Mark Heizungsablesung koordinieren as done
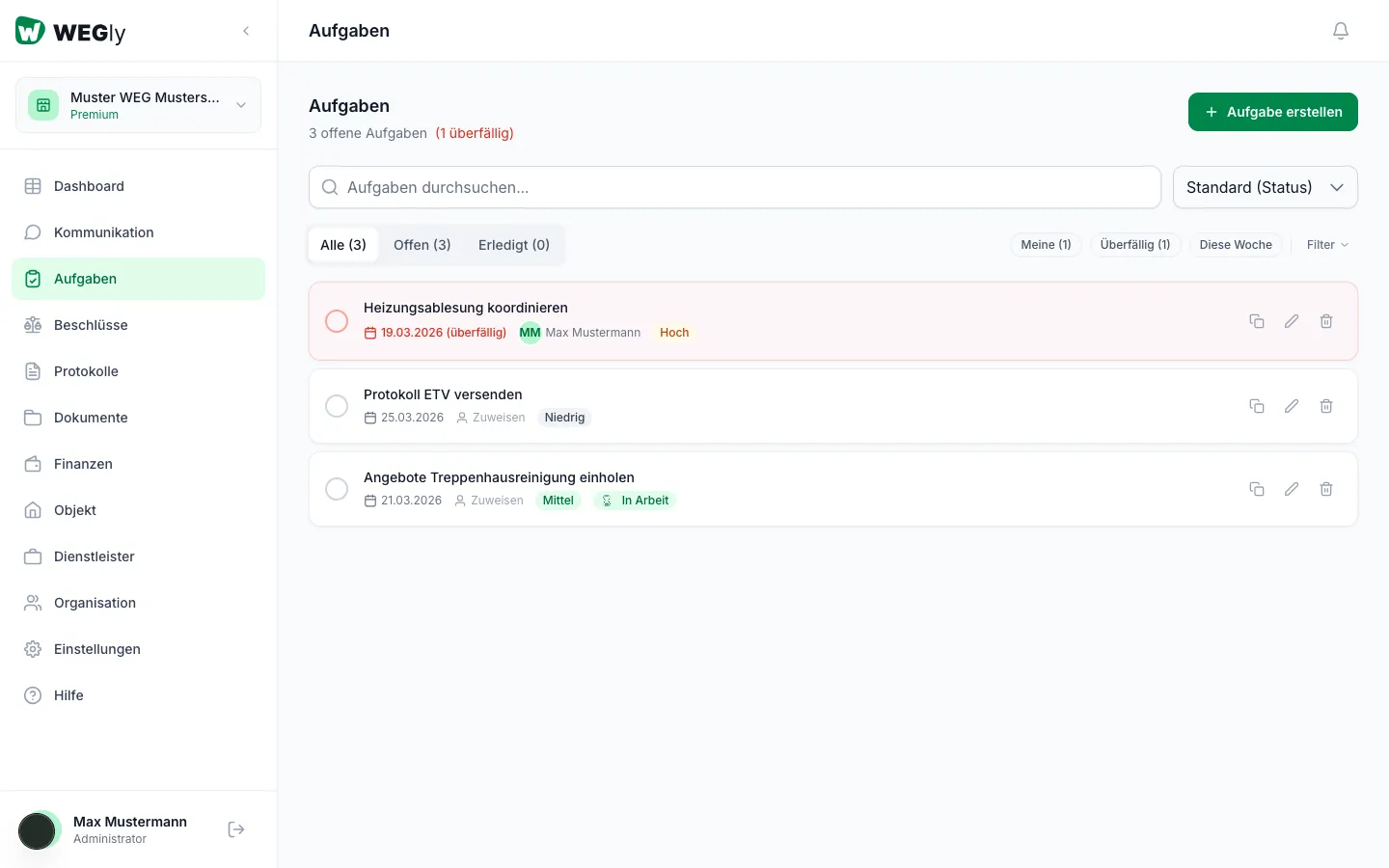The height and width of the screenshot is (868, 1389). [x=337, y=321]
